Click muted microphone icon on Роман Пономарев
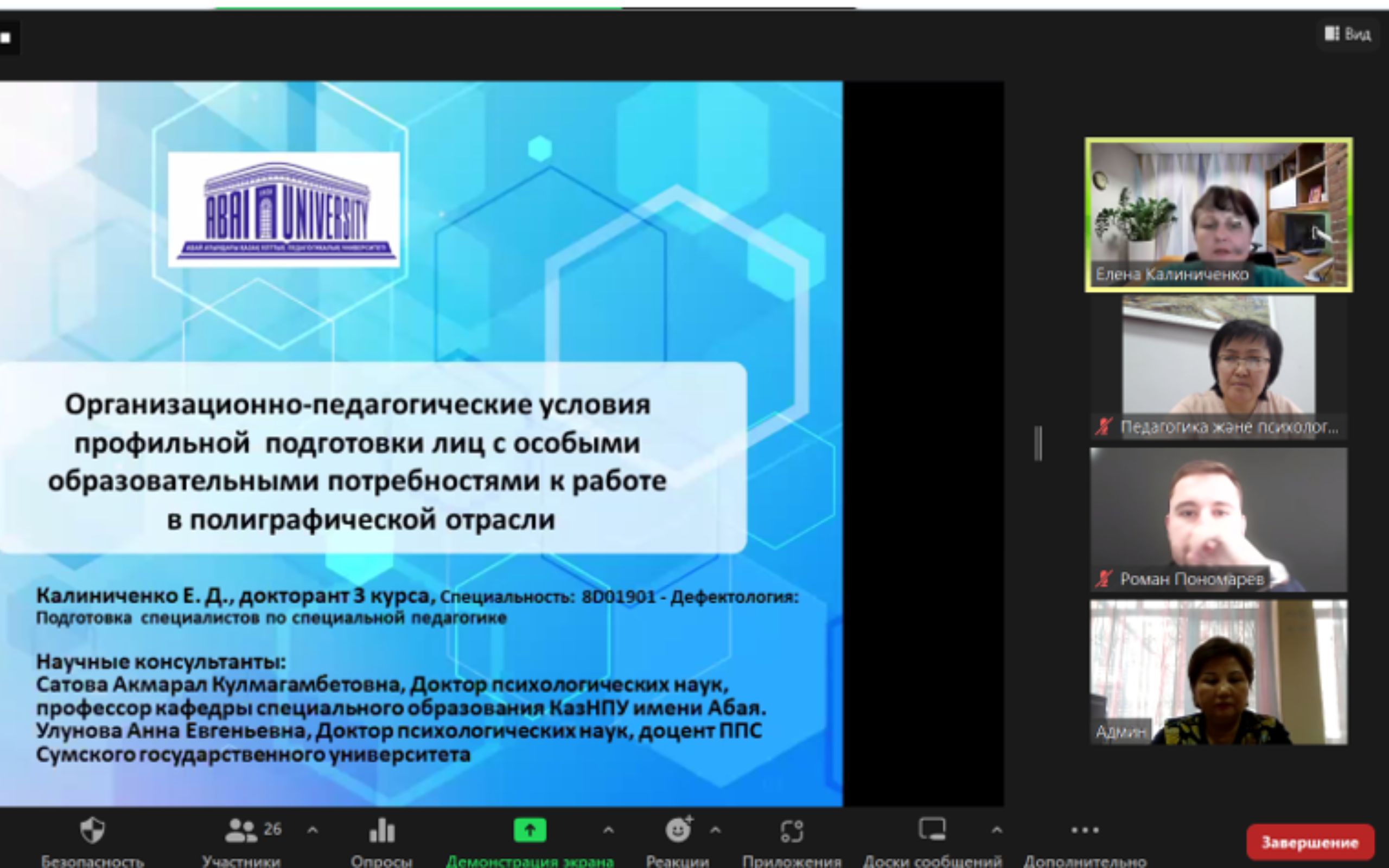This screenshot has width=1389, height=868. pyautogui.click(x=1104, y=579)
